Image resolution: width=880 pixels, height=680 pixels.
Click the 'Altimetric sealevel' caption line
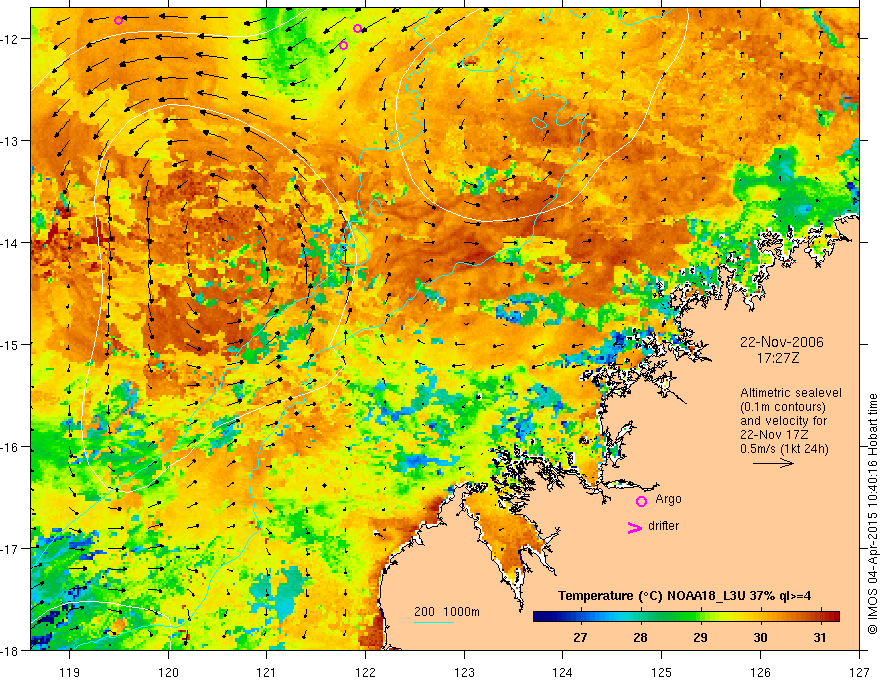click(791, 393)
